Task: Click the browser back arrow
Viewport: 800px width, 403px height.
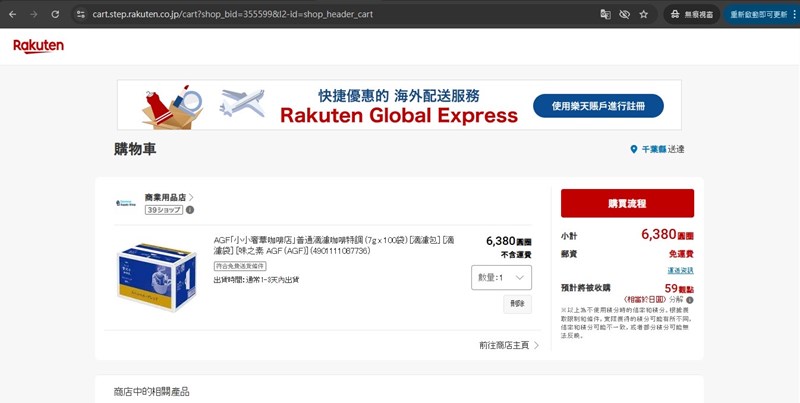Action: (x=12, y=14)
